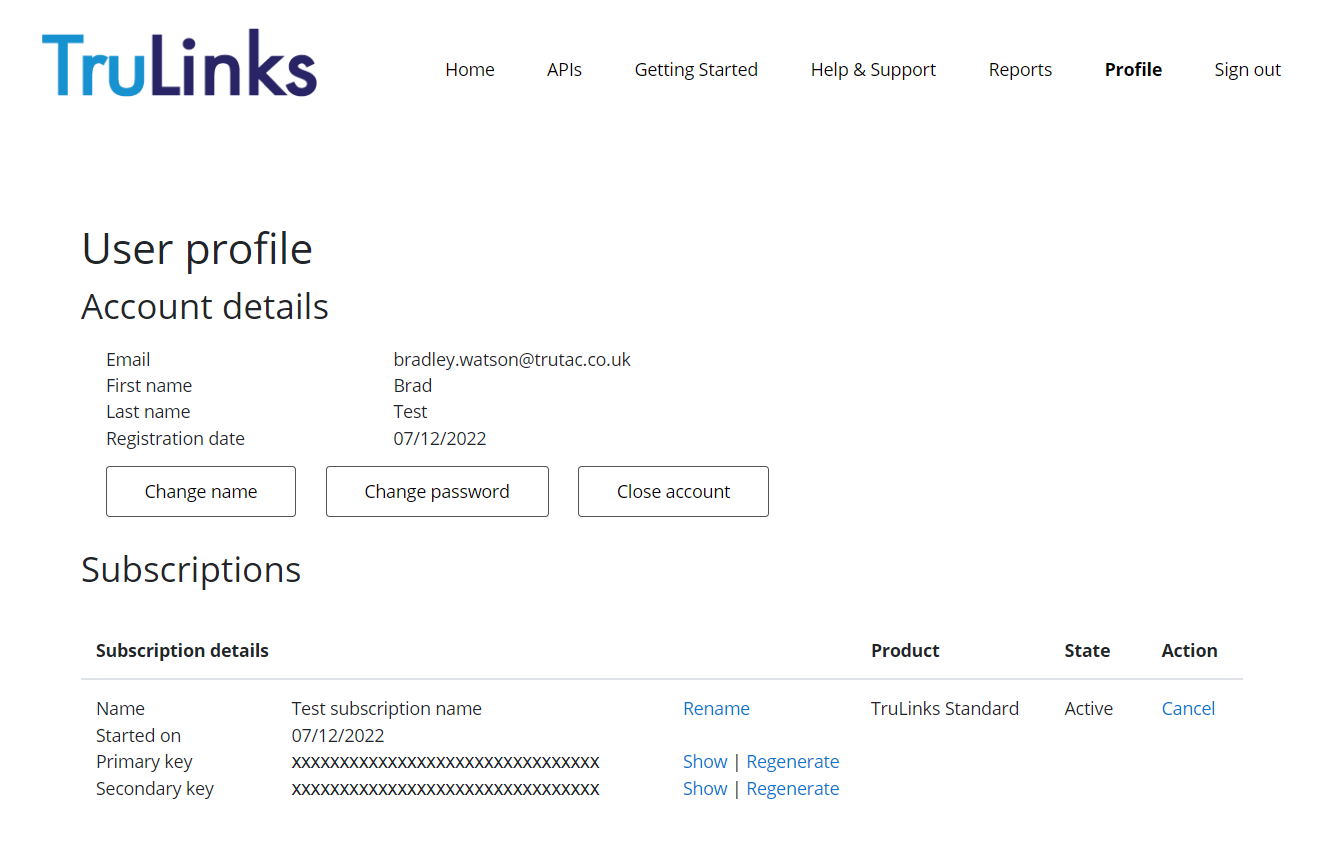
Task: Sign out of the account
Action: pos(1247,70)
